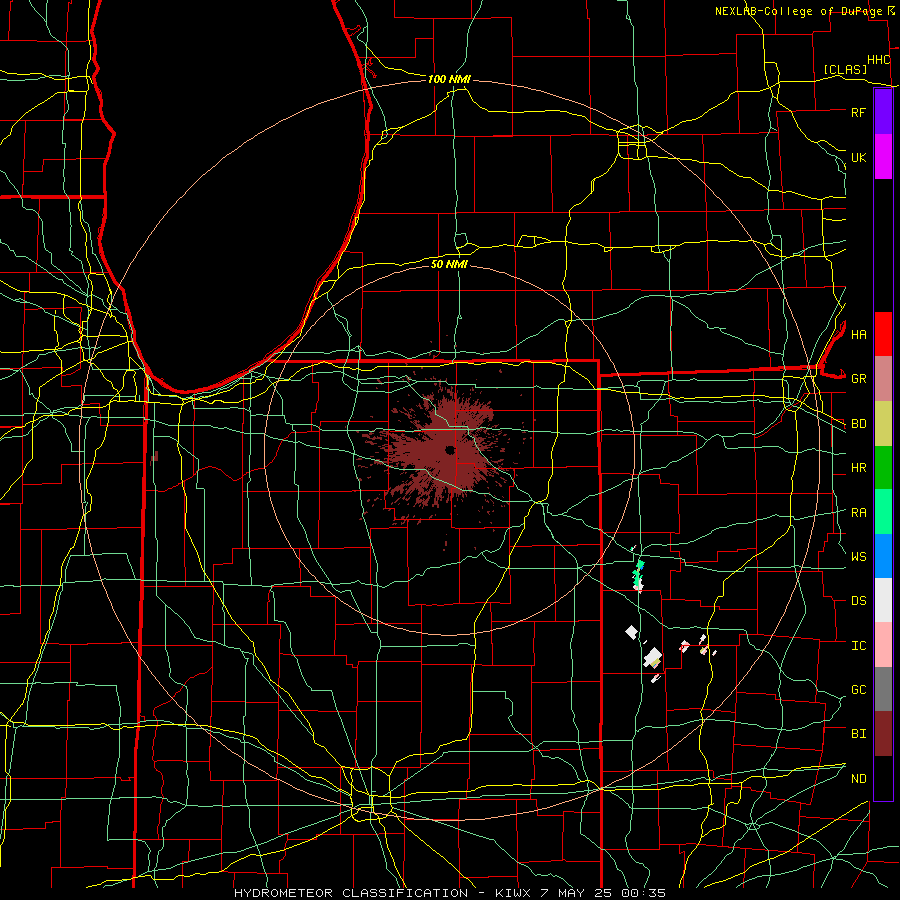Click the white DS legend color swatch

pyautogui.click(x=883, y=600)
